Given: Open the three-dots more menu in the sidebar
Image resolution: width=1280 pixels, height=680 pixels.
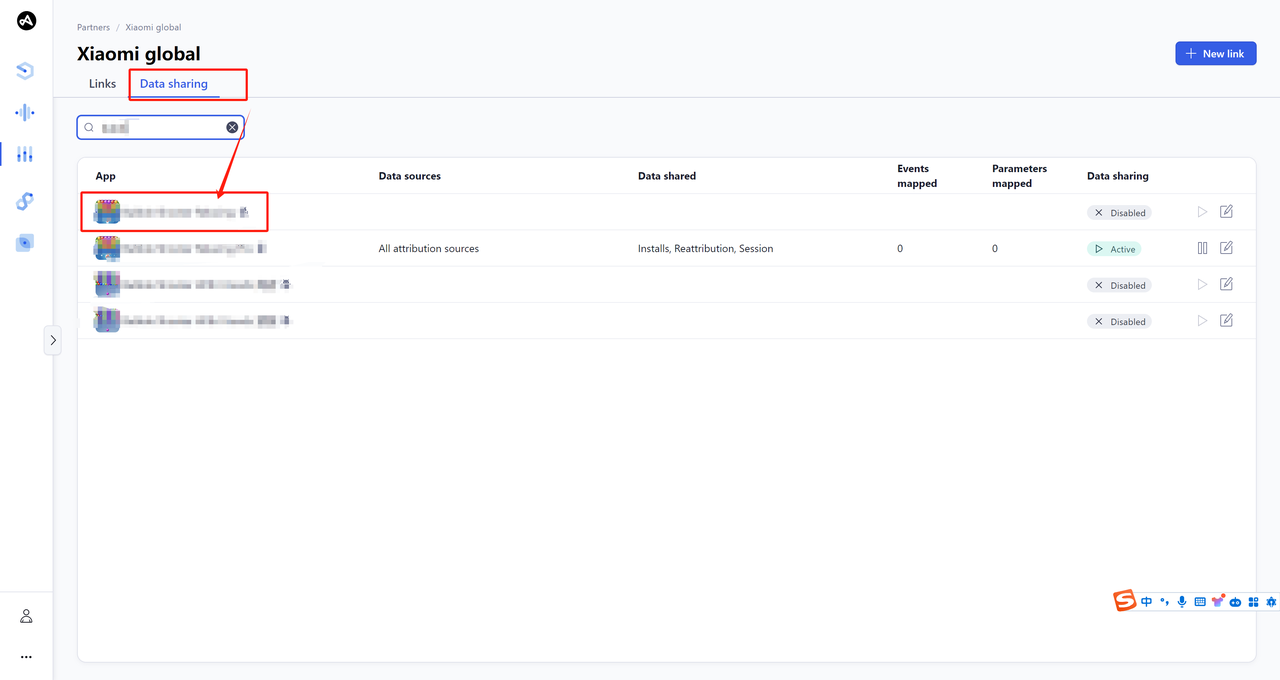Looking at the screenshot, I should 26,657.
